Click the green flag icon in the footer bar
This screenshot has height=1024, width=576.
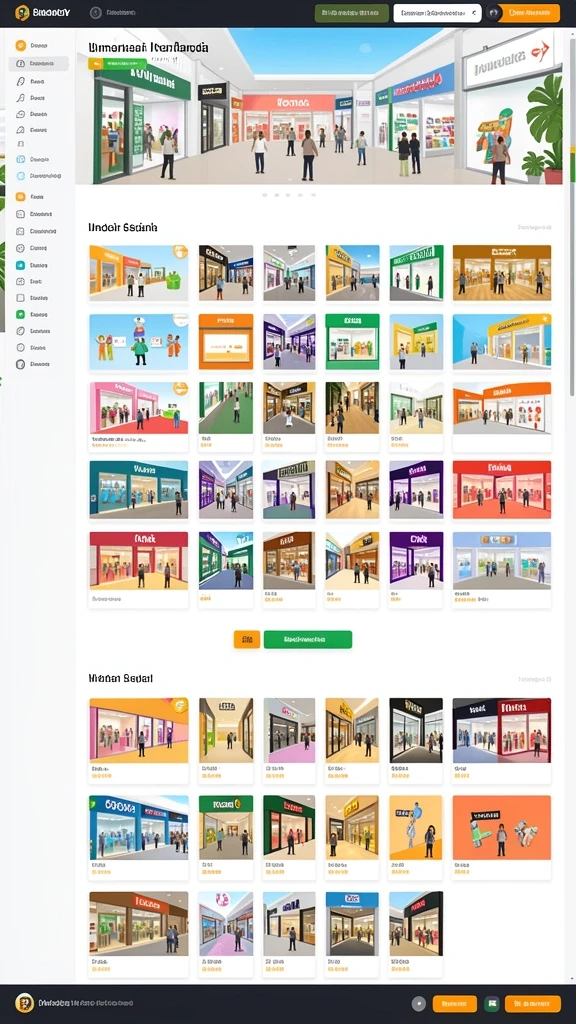click(x=492, y=1004)
